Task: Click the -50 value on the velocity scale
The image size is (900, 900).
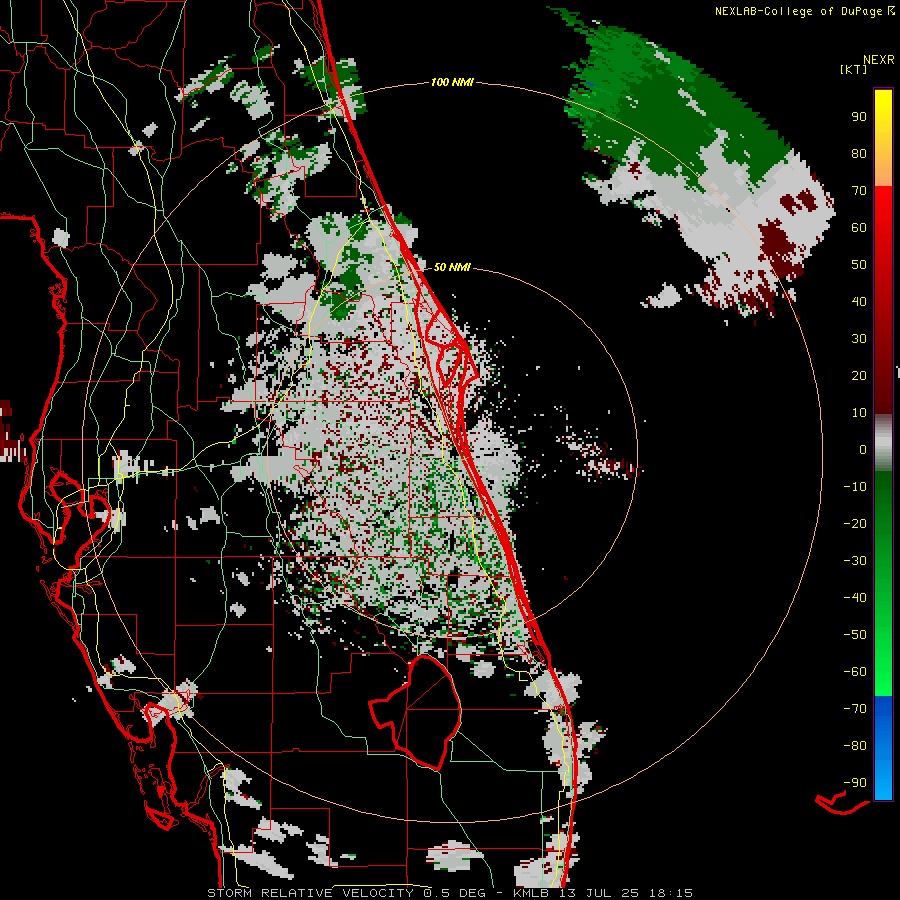Action: point(855,635)
